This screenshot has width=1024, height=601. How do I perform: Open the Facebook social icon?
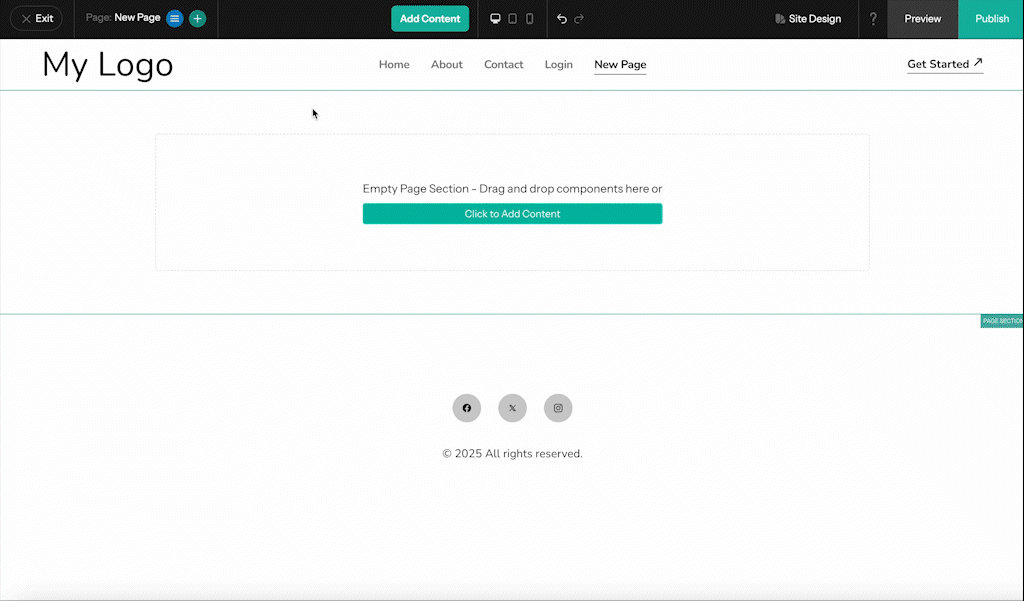pyautogui.click(x=466, y=408)
